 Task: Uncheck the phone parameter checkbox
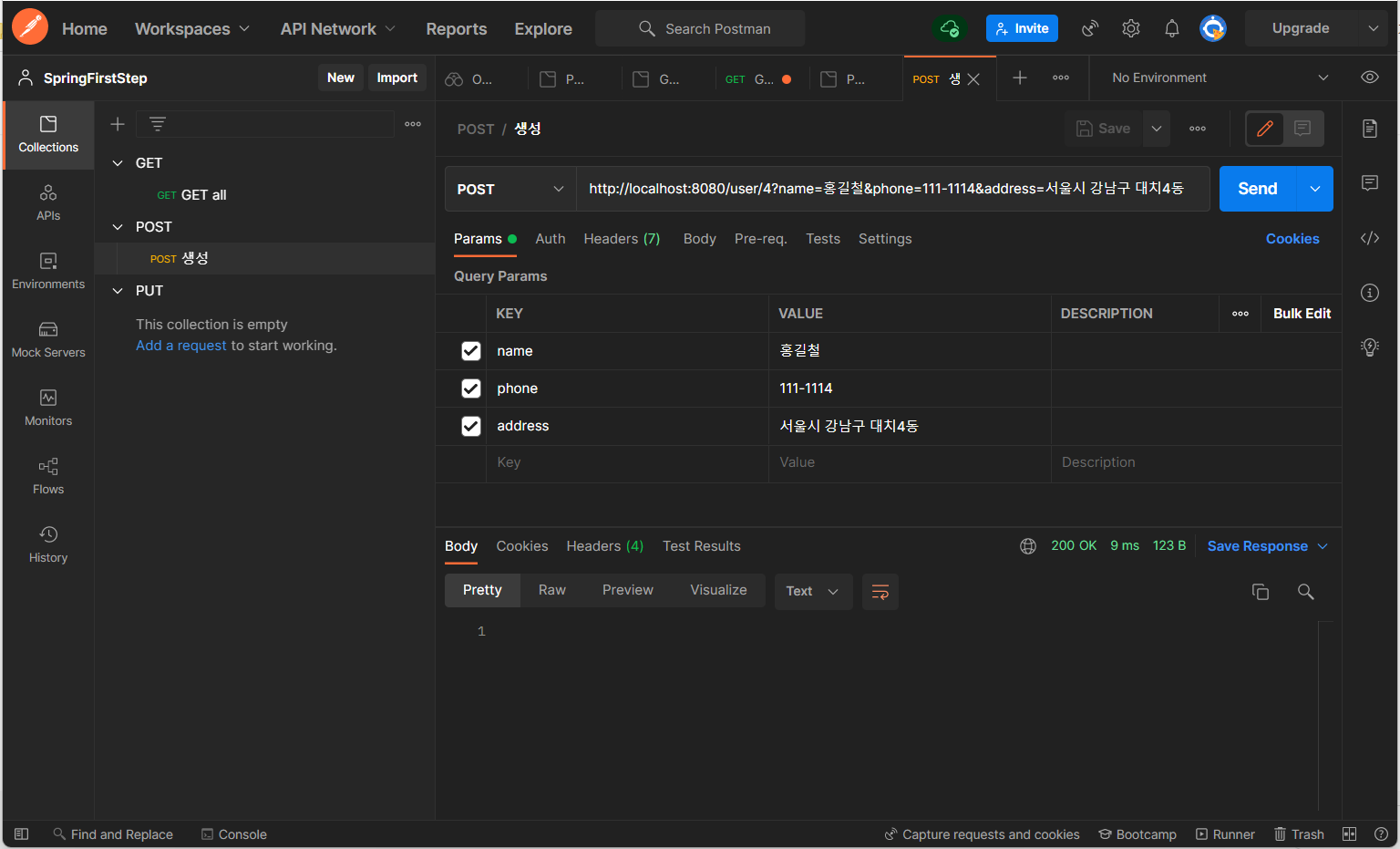471,388
